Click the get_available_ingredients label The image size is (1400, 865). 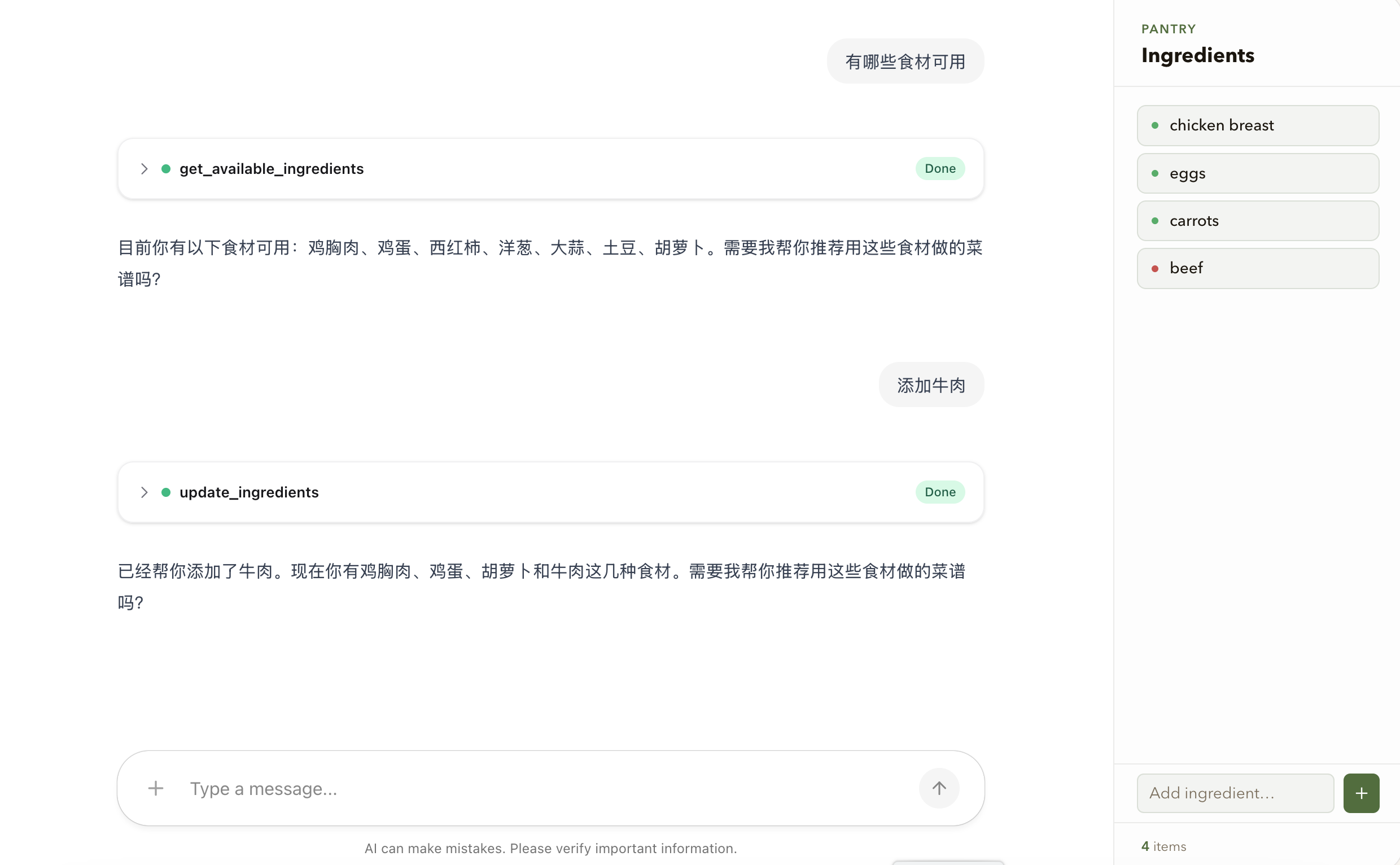272,169
